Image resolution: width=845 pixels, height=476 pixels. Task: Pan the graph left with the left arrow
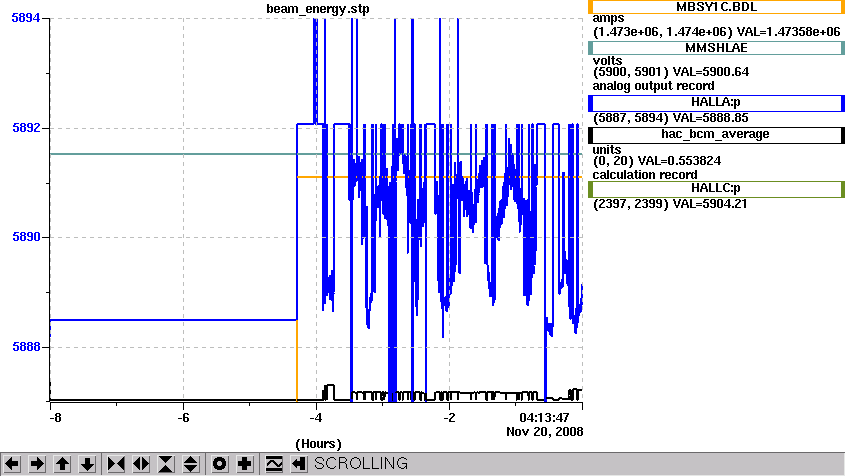[x=12, y=464]
